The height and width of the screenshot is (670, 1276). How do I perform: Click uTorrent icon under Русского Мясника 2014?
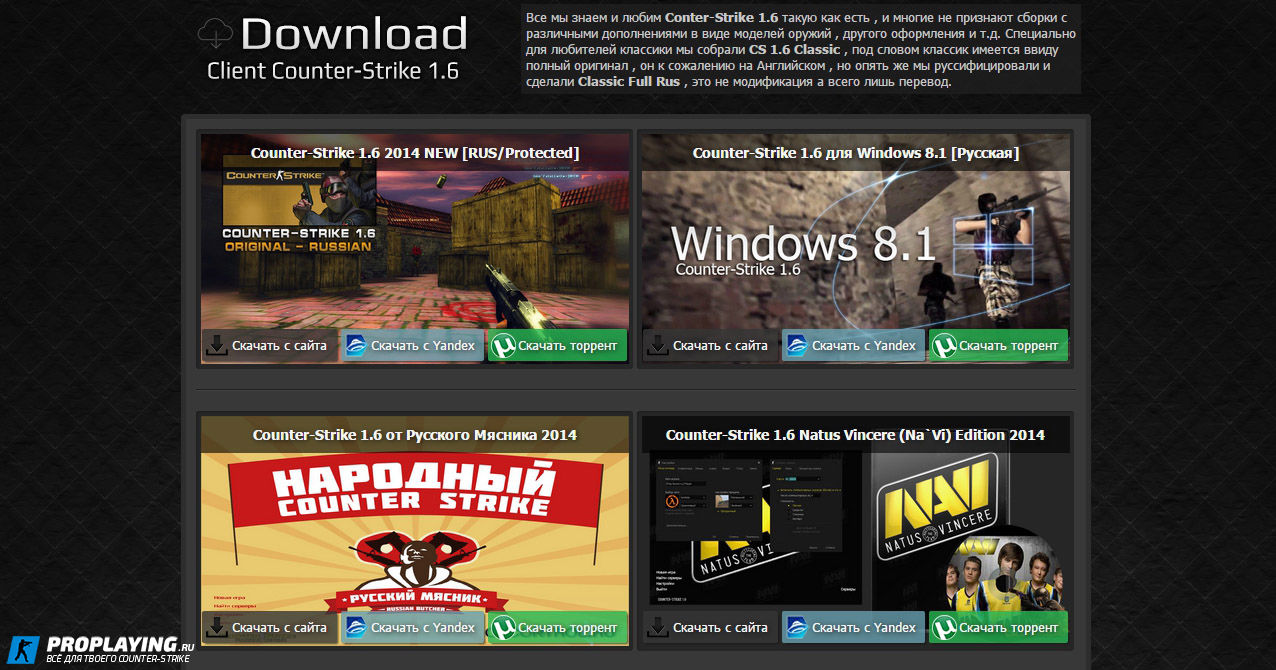click(503, 627)
